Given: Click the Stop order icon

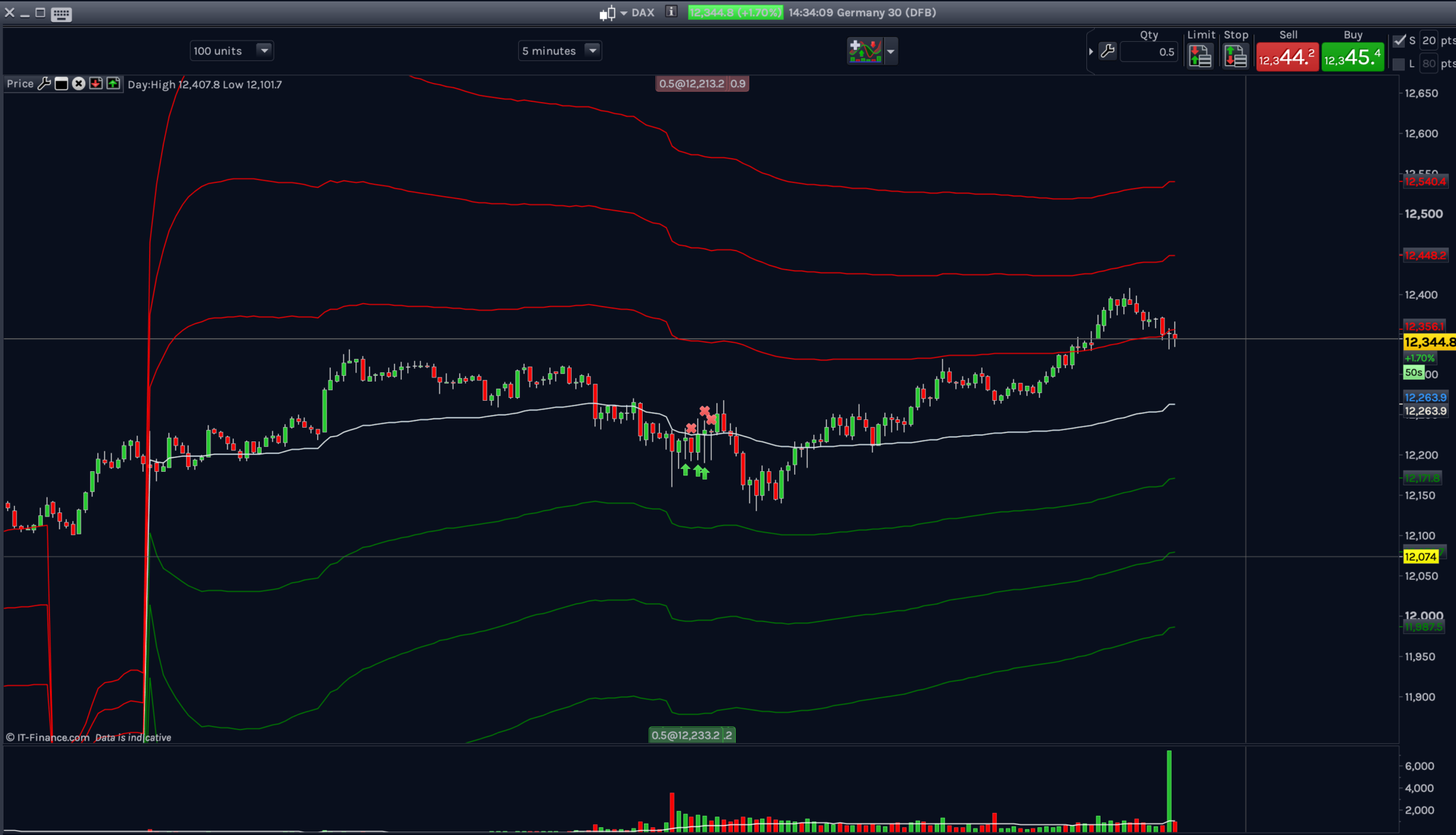Looking at the screenshot, I should [x=1236, y=55].
